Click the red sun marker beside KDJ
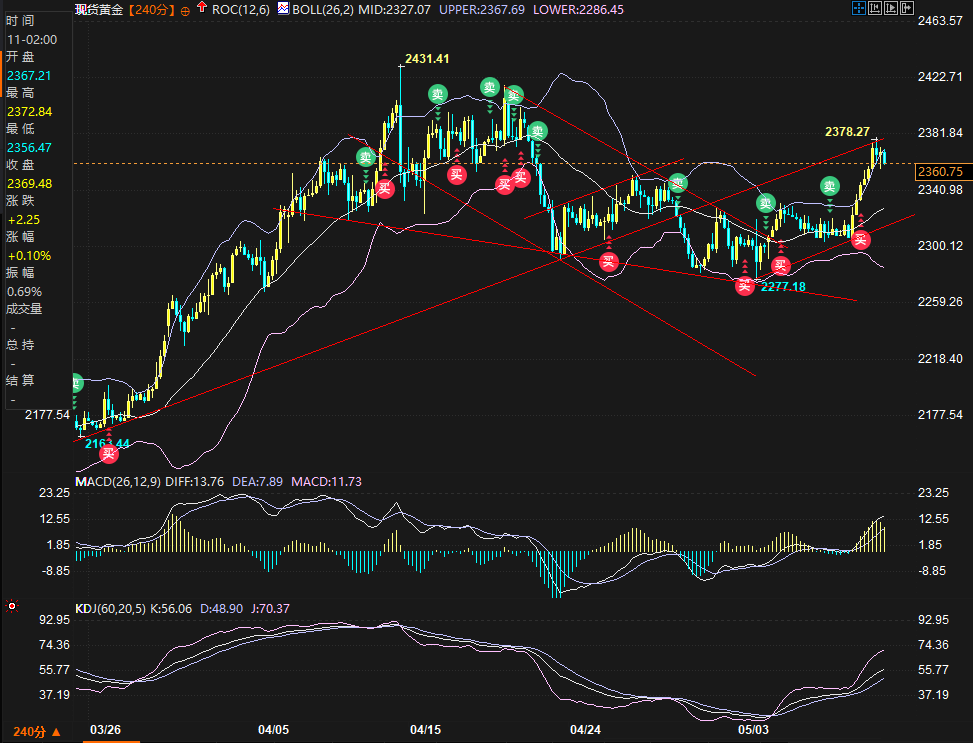973x743 pixels. coord(11,606)
